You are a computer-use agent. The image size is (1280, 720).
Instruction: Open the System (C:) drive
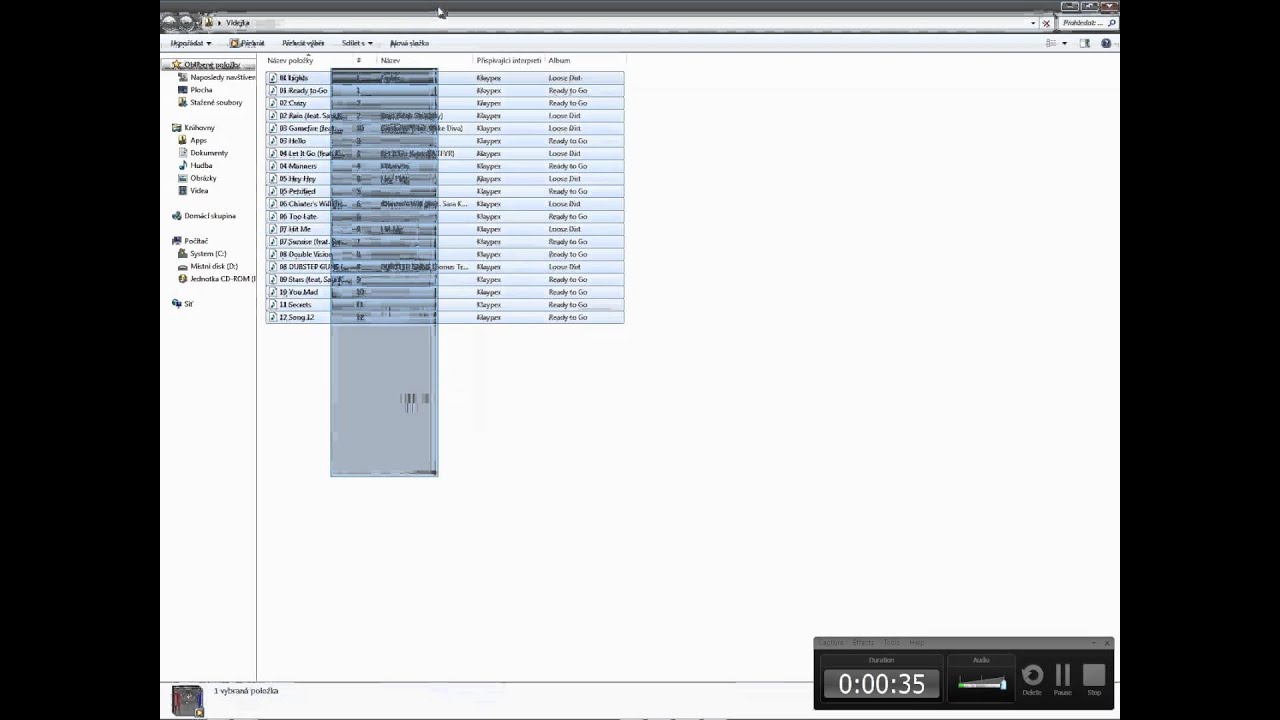tap(208, 254)
